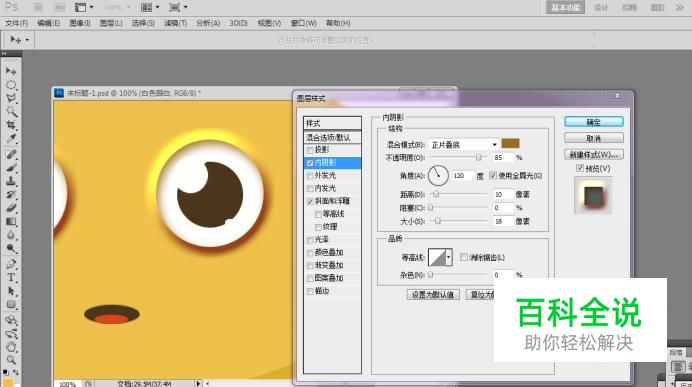This screenshot has height=387, width=692.
Task: Open the 窗口(W) menu
Action: tap(304, 23)
